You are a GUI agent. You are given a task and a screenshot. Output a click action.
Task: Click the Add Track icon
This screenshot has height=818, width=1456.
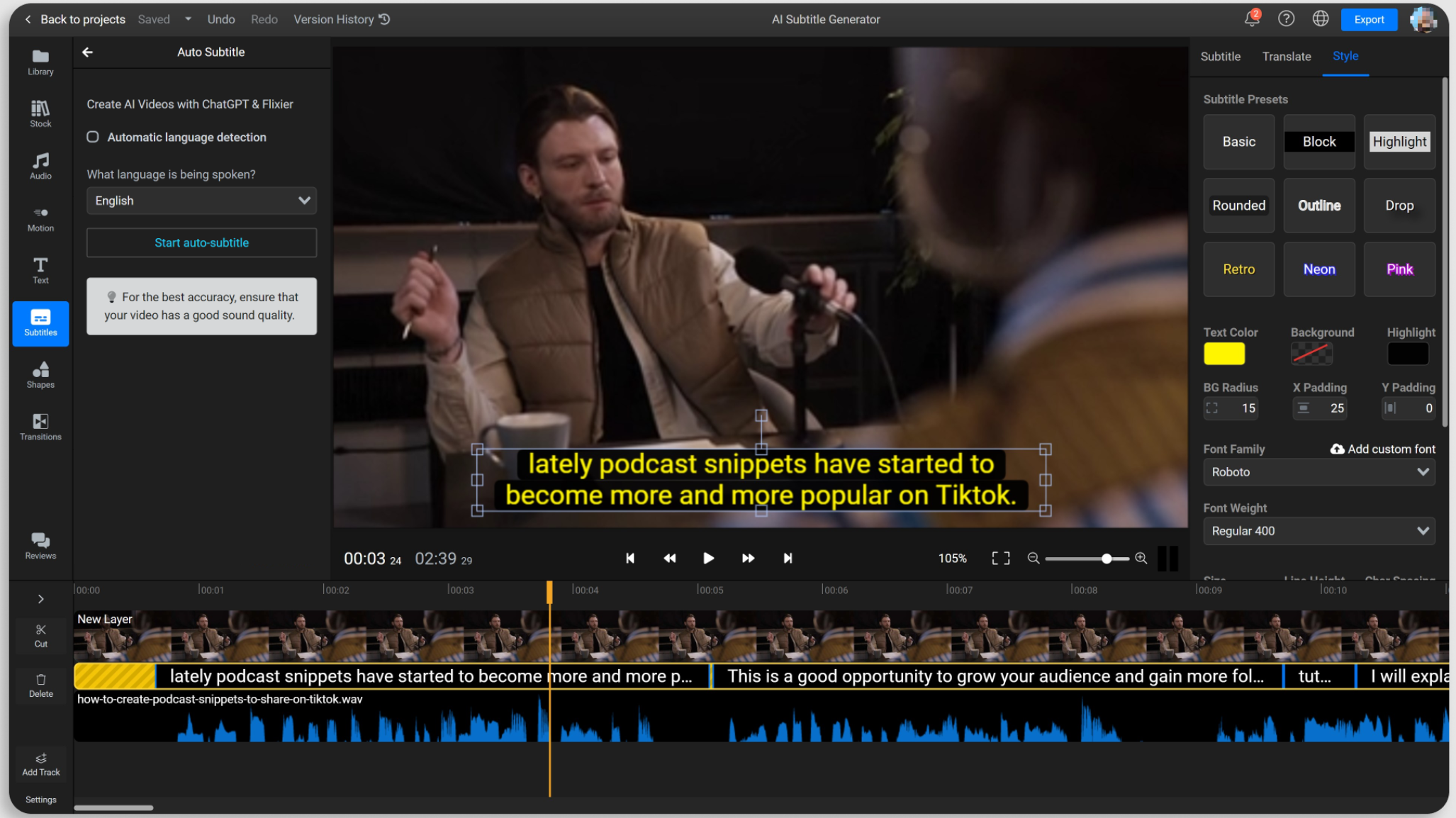pos(41,763)
